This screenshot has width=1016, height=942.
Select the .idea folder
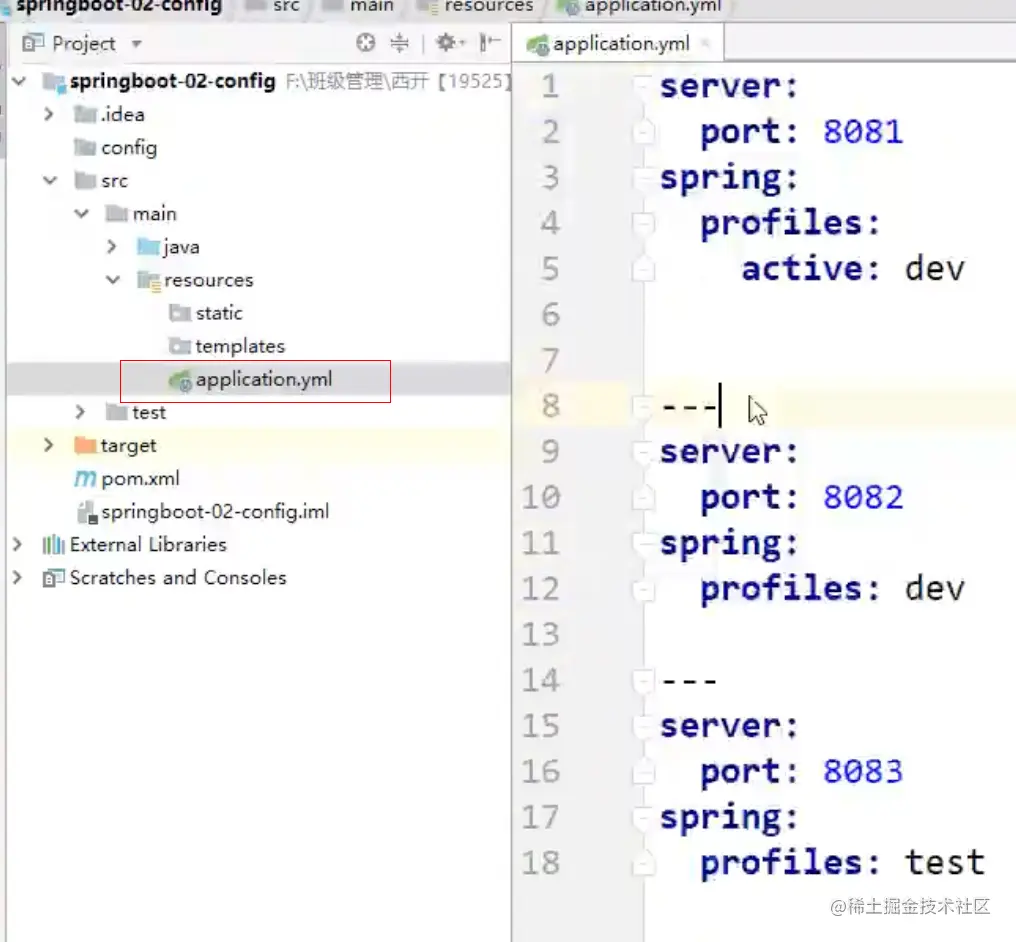tap(122, 114)
